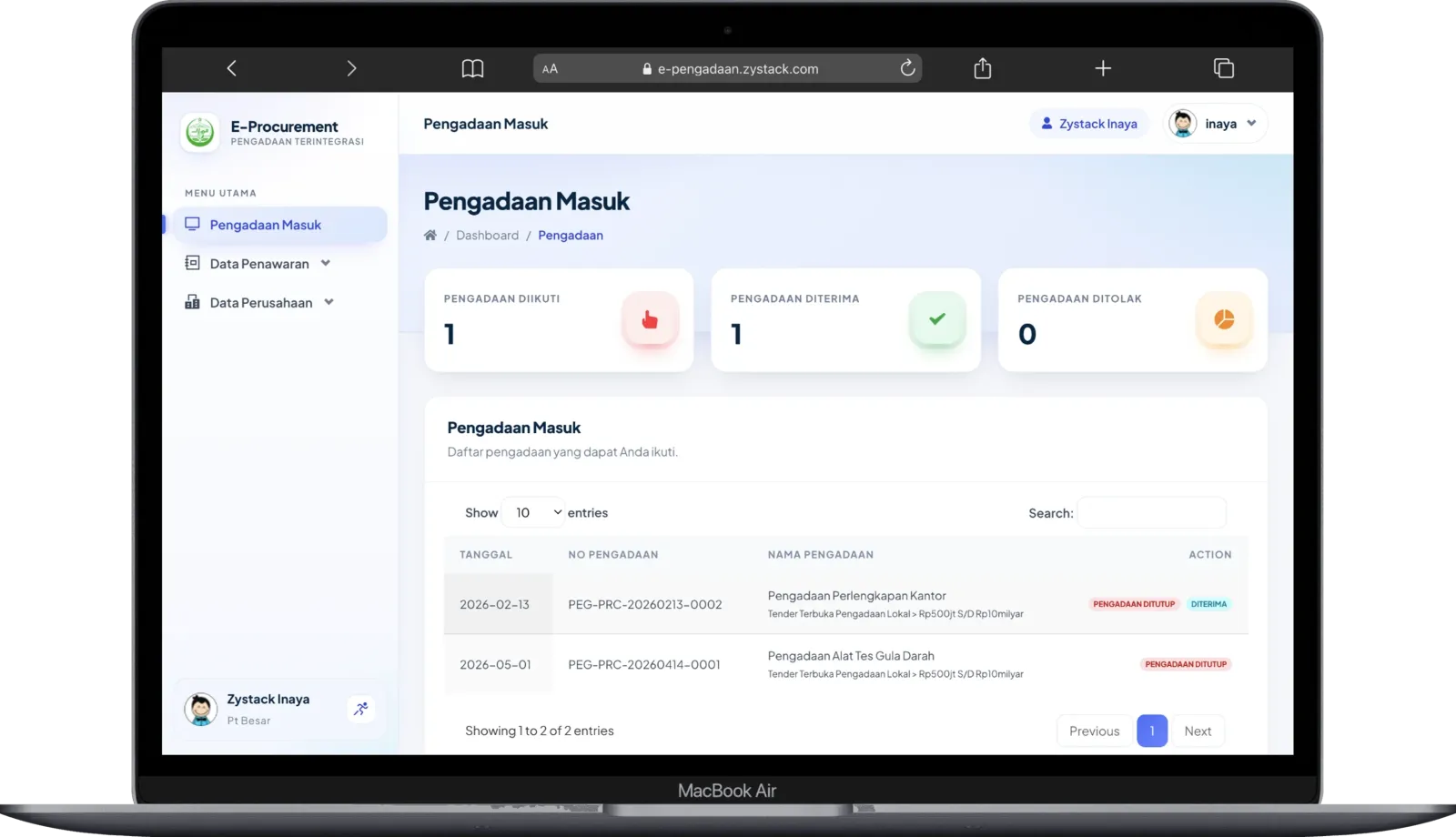Click the Pengadaan Perlengkapan Kantor name
This screenshot has height=837, width=1456.
click(857, 596)
